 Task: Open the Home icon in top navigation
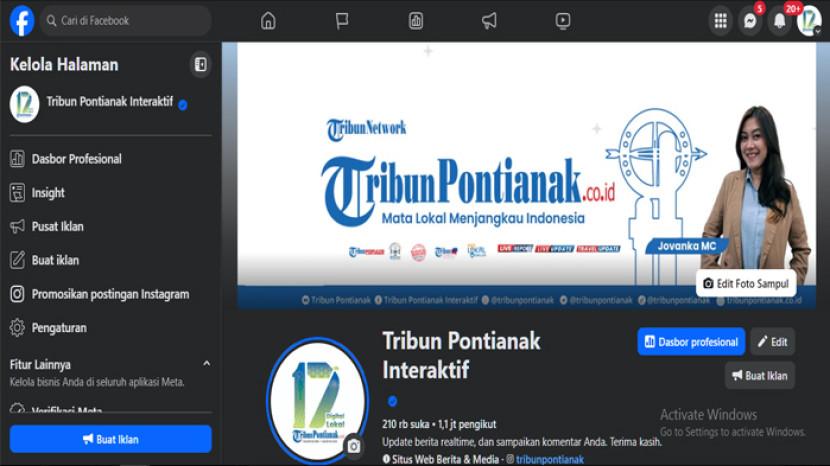(268, 21)
